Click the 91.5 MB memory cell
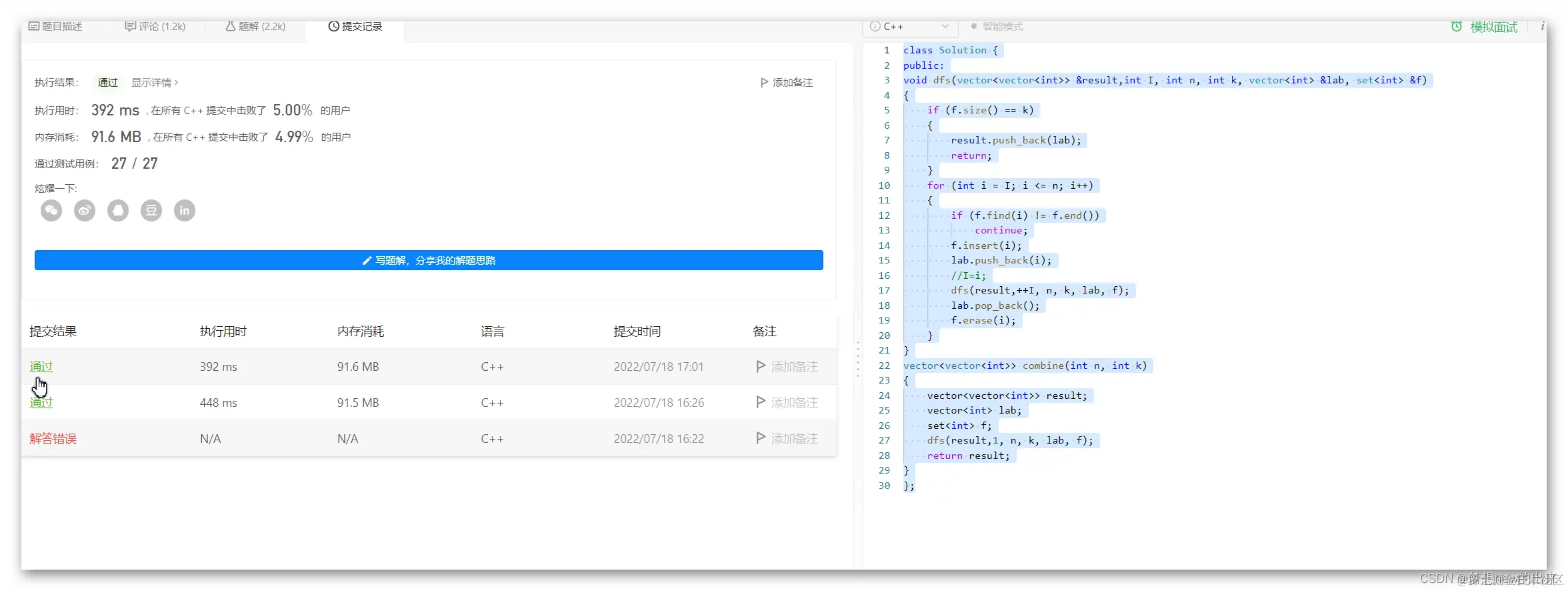Screen dimensions: 1568x591 tap(358, 403)
